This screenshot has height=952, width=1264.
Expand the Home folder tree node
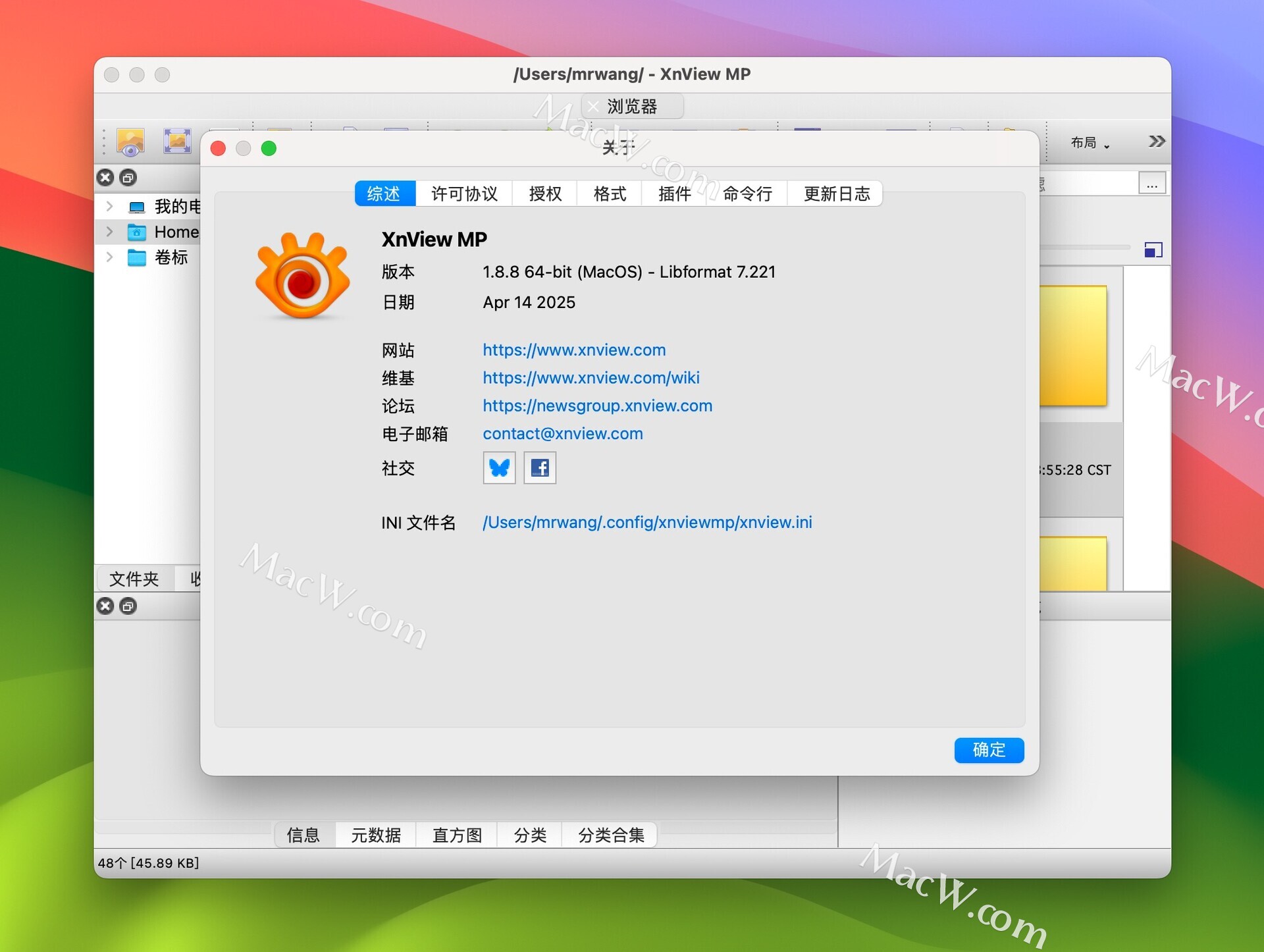pos(110,232)
